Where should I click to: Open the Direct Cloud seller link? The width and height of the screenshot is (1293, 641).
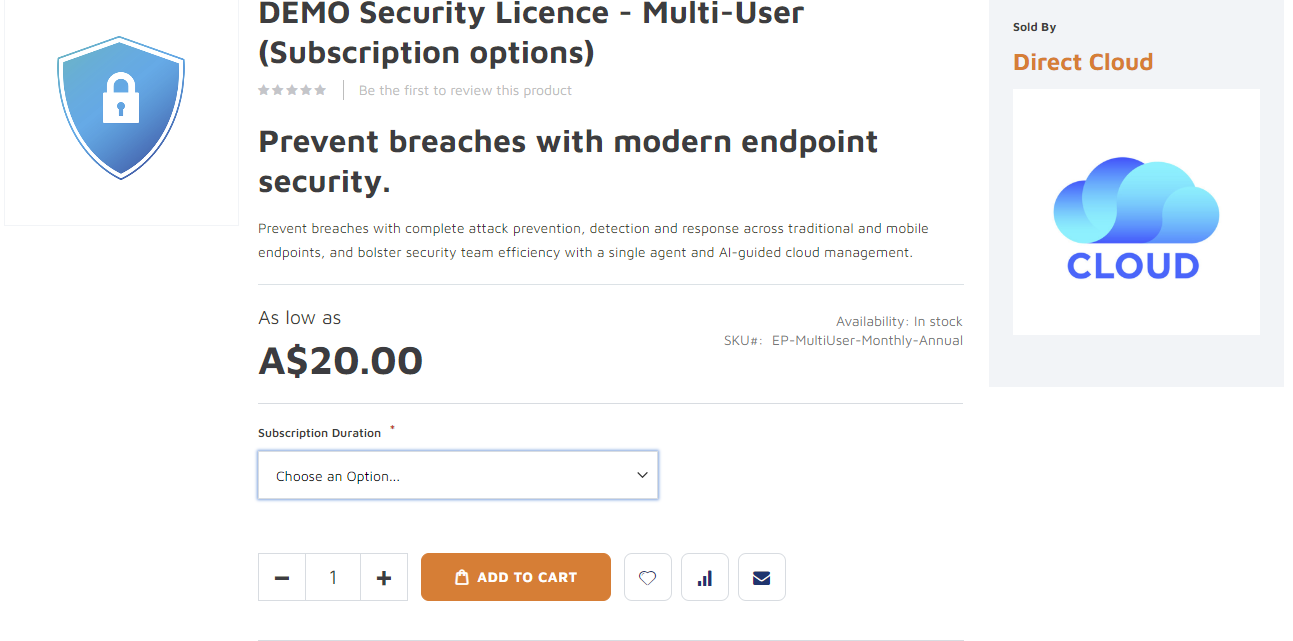(x=1083, y=62)
